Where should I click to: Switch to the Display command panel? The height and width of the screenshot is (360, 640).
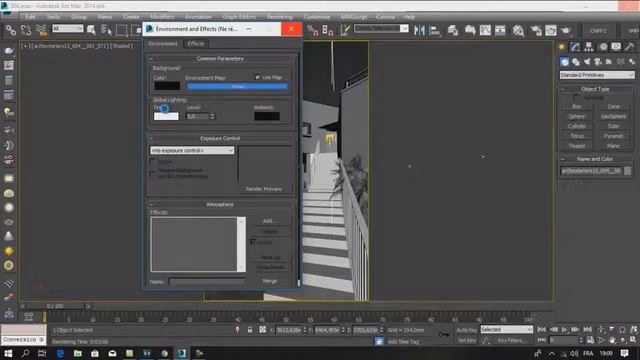click(x=616, y=47)
